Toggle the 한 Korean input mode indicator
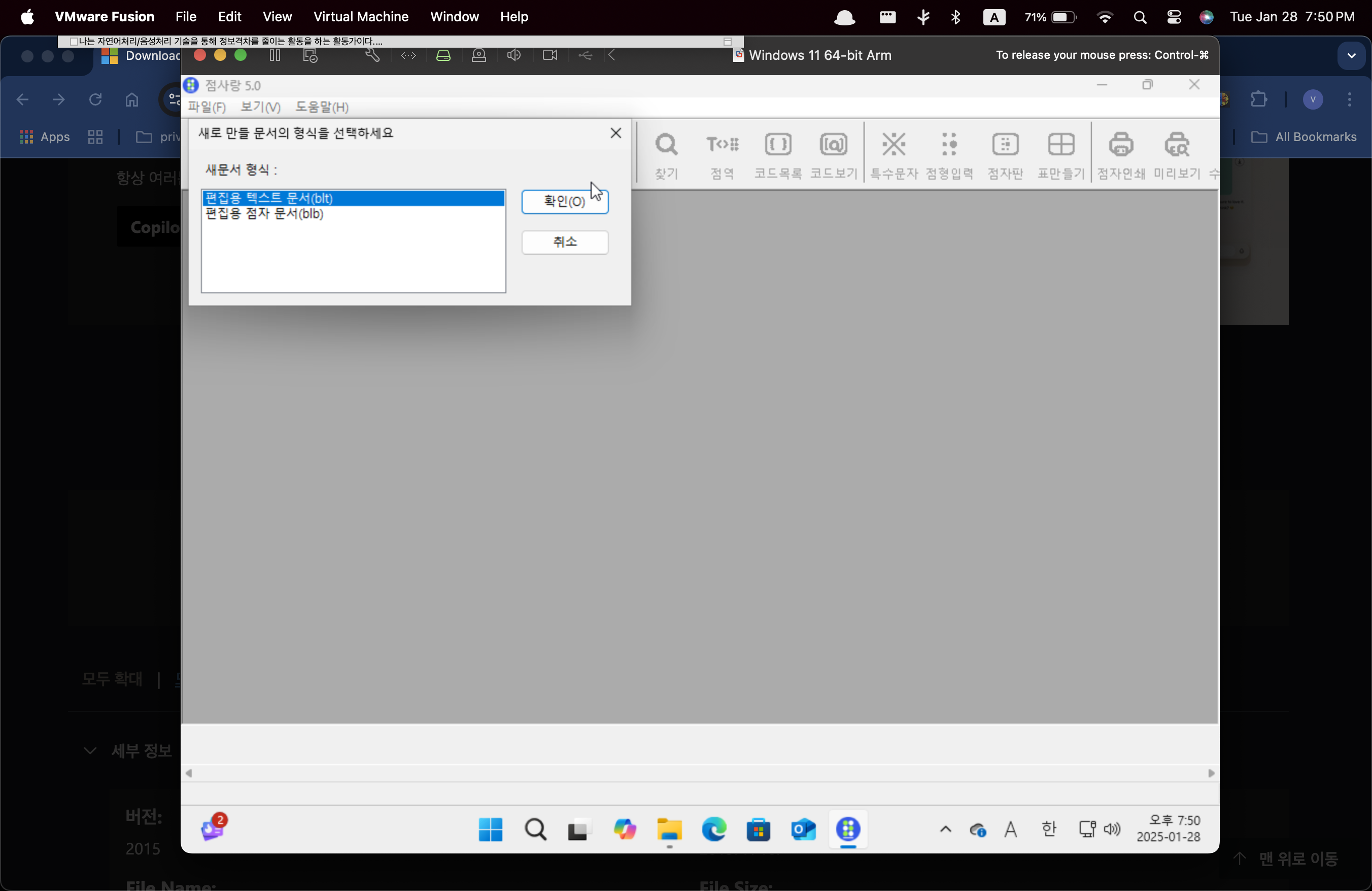The width and height of the screenshot is (1372, 891). click(1049, 829)
